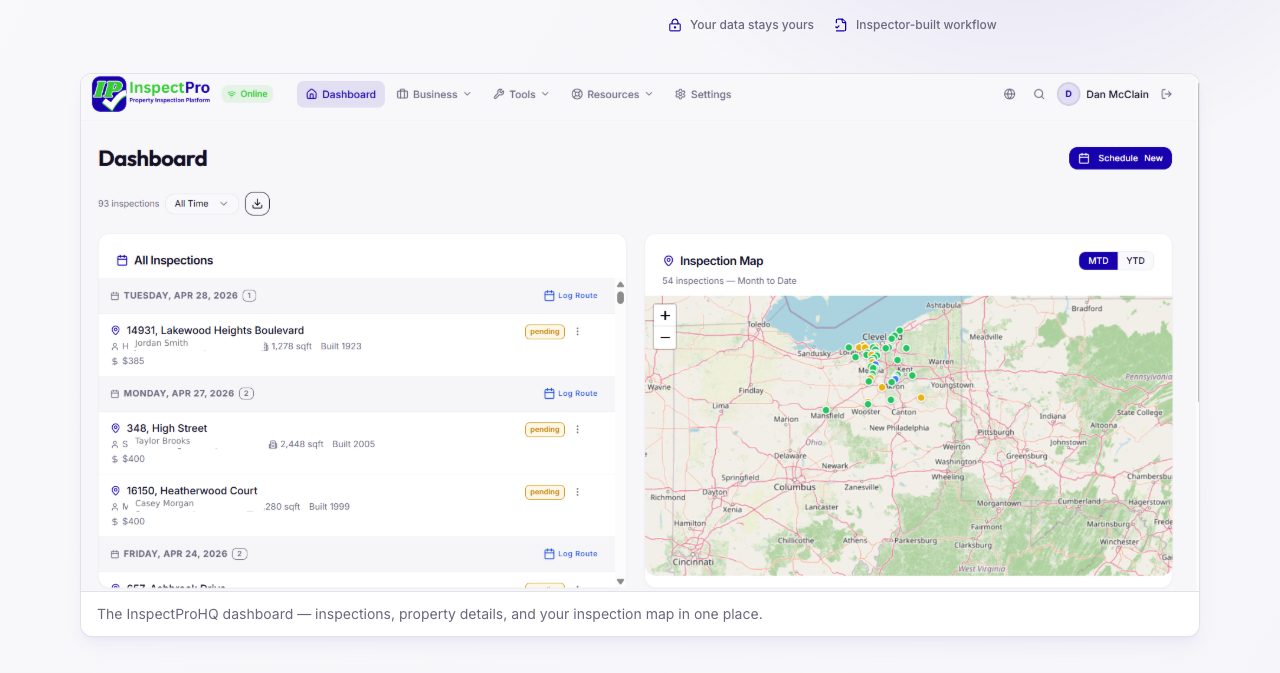This screenshot has width=1280, height=673.
Task: Switch map to YTD view
Action: [x=1135, y=261]
